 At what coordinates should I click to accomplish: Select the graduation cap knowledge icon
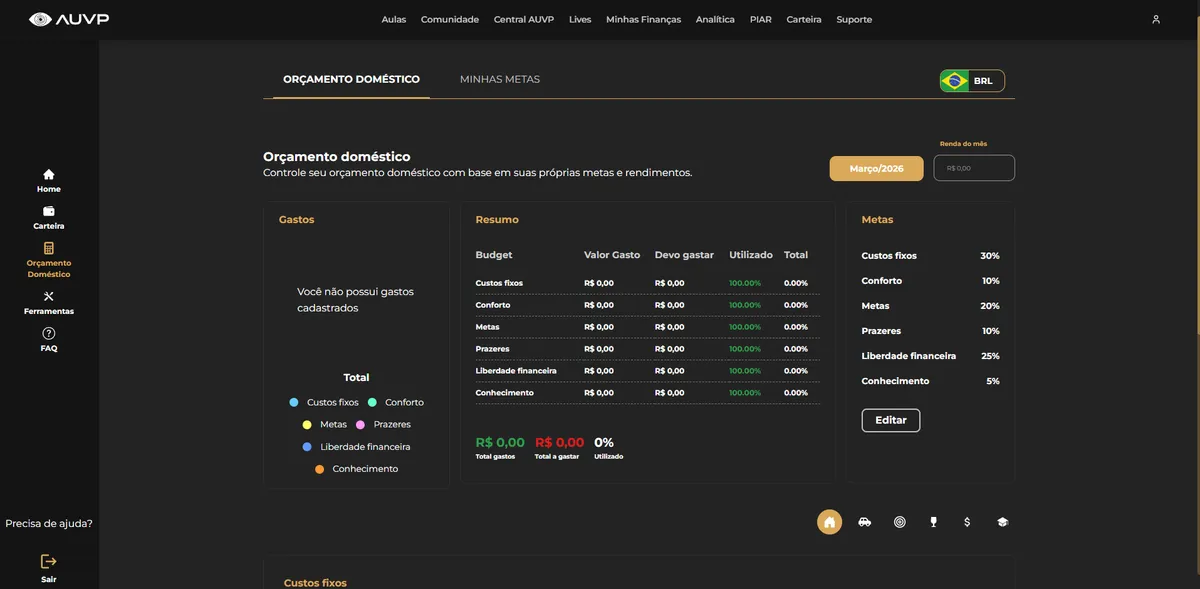point(1002,522)
